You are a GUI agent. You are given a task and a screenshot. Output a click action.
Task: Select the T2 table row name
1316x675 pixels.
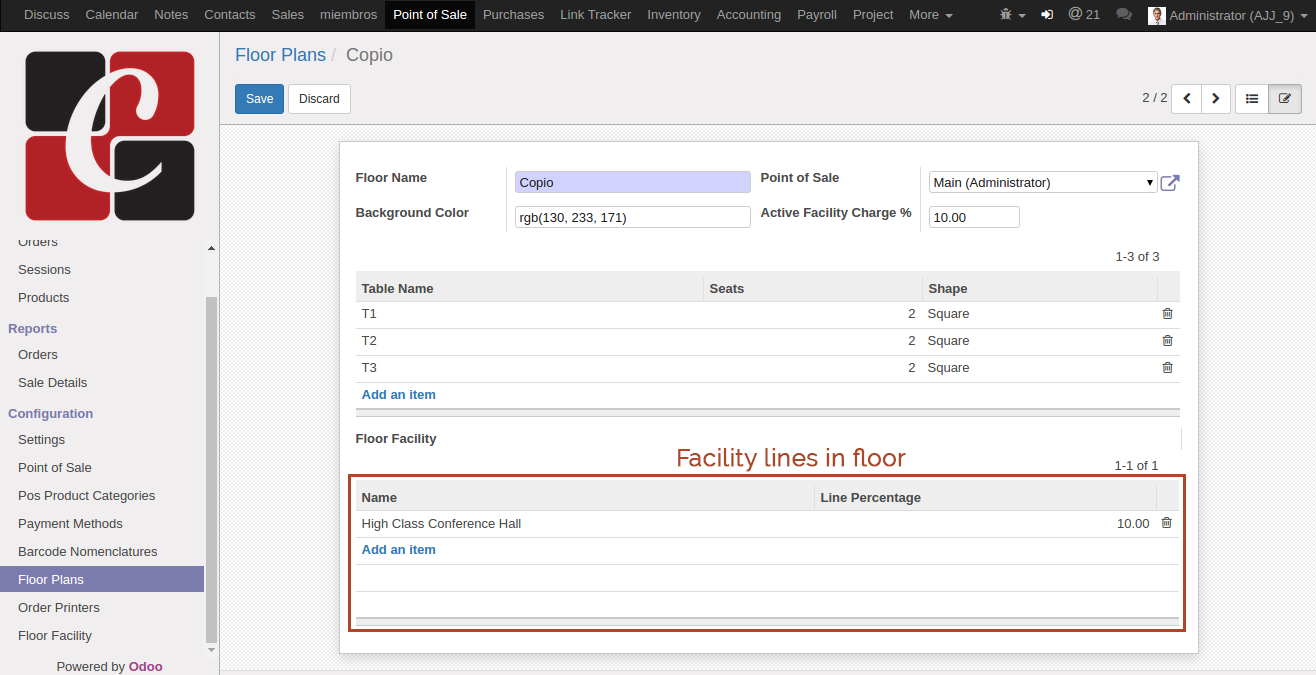click(369, 341)
